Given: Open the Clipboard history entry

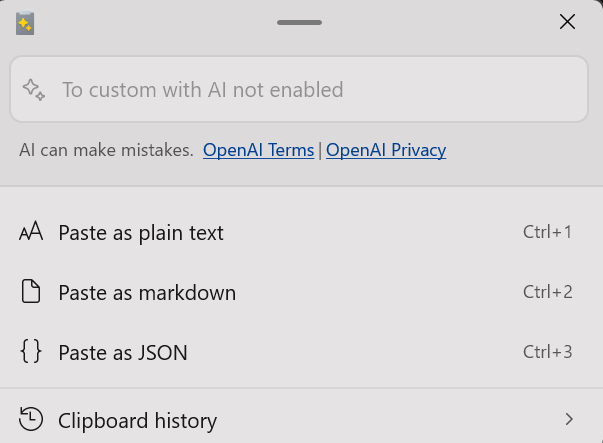Looking at the screenshot, I should pyautogui.click(x=302, y=419).
